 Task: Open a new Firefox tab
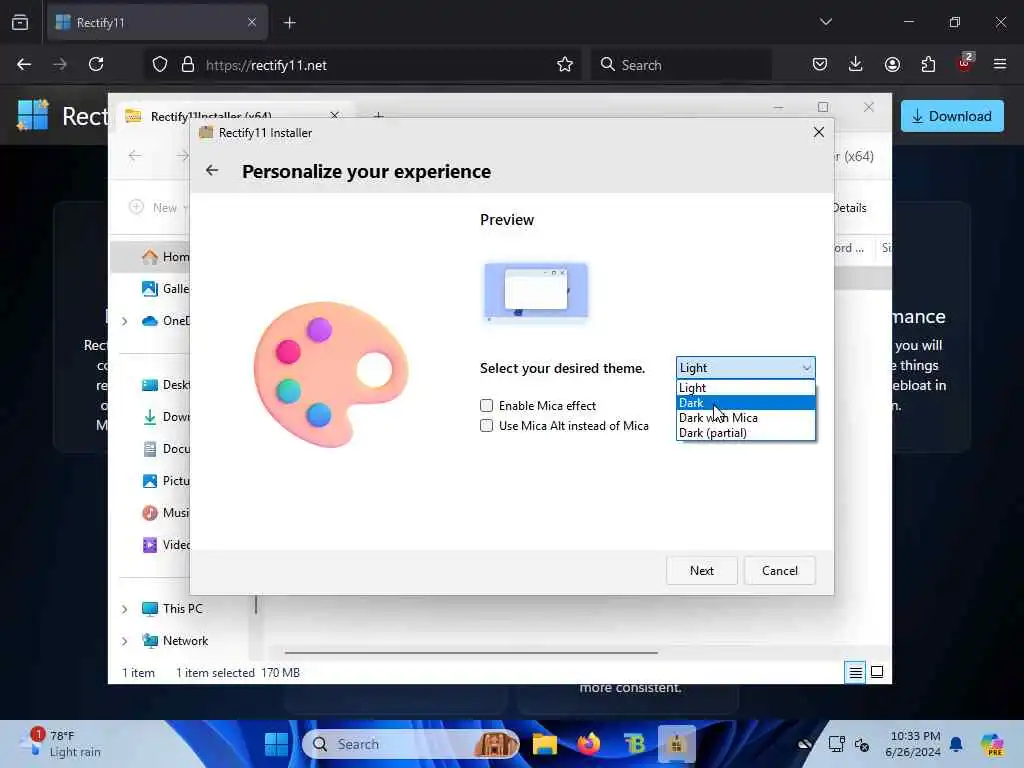290,23
